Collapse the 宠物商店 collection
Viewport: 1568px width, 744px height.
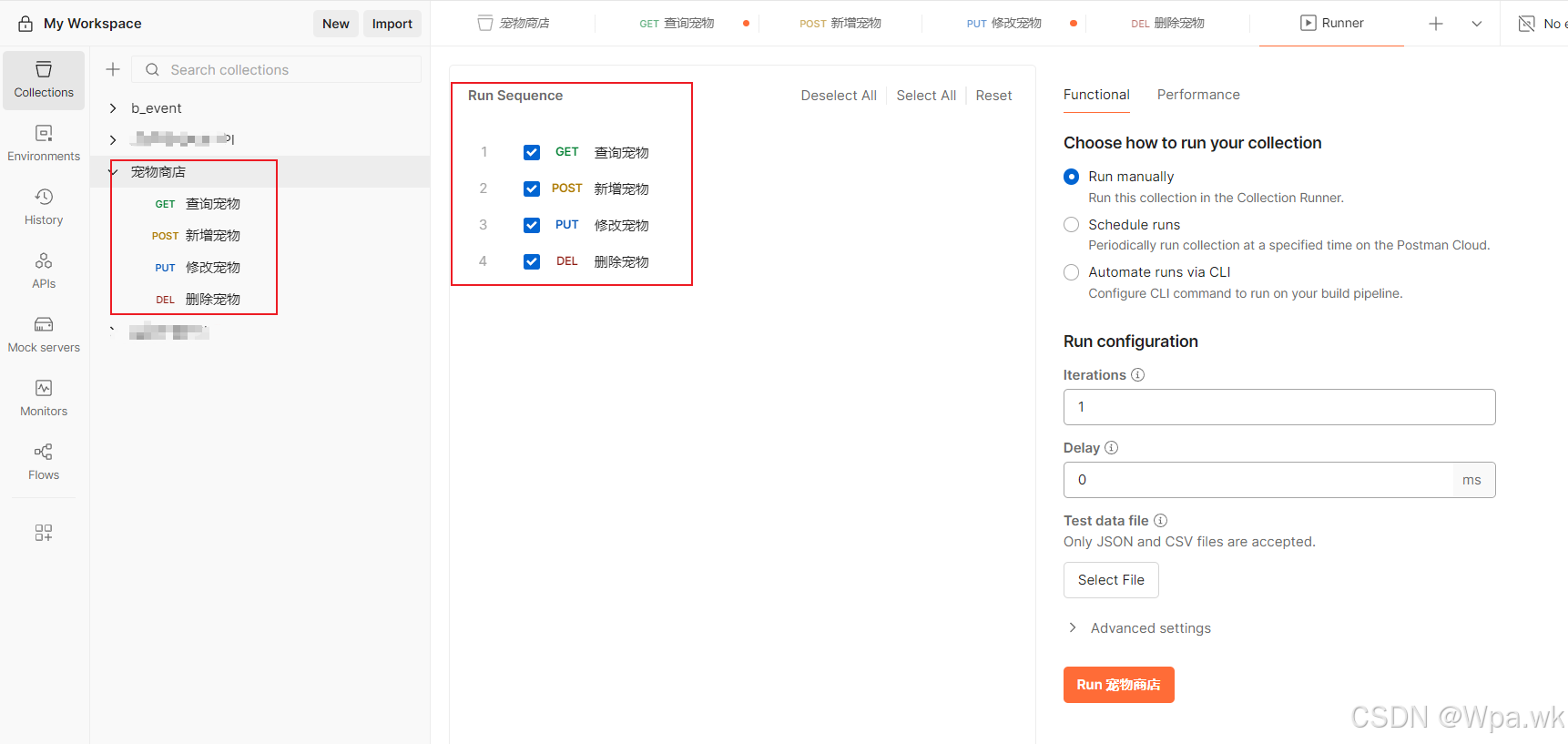click(113, 172)
